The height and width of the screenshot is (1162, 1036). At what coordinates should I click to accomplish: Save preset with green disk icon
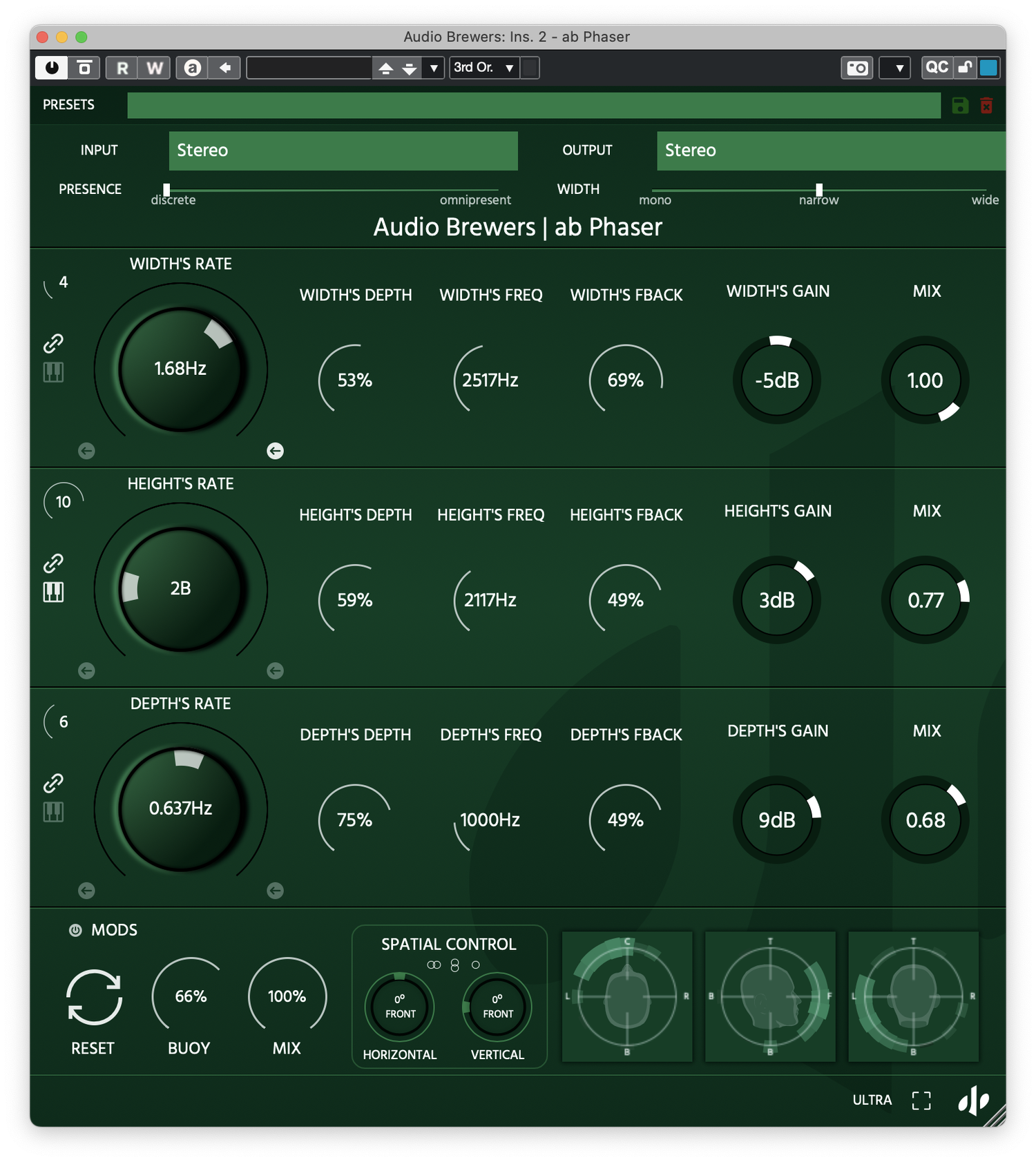click(960, 105)
